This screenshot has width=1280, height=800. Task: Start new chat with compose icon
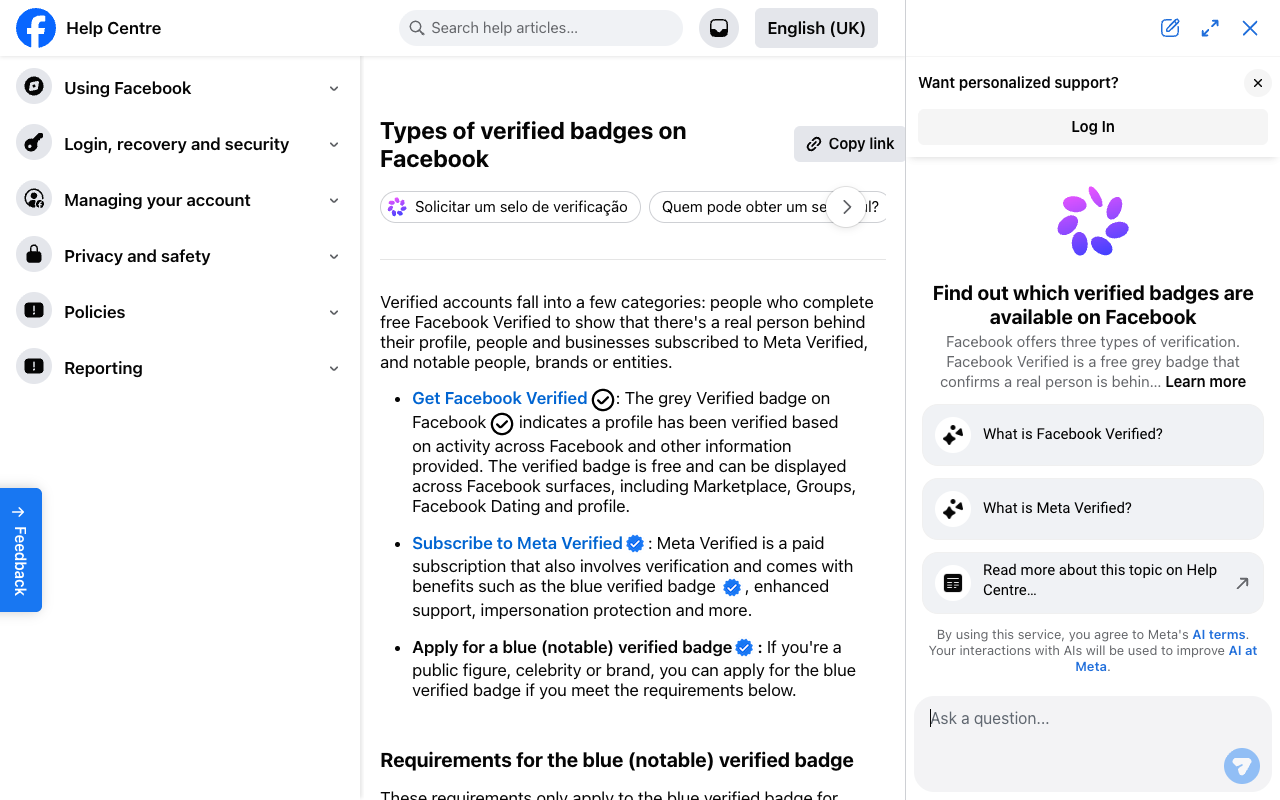pos(1170,28)
